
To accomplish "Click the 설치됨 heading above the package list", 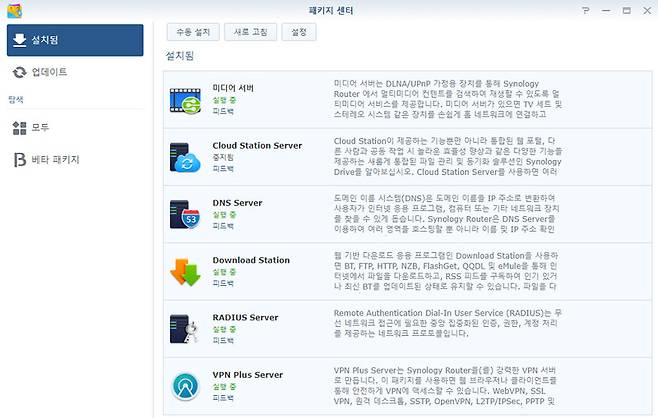I will coord(180,56).
